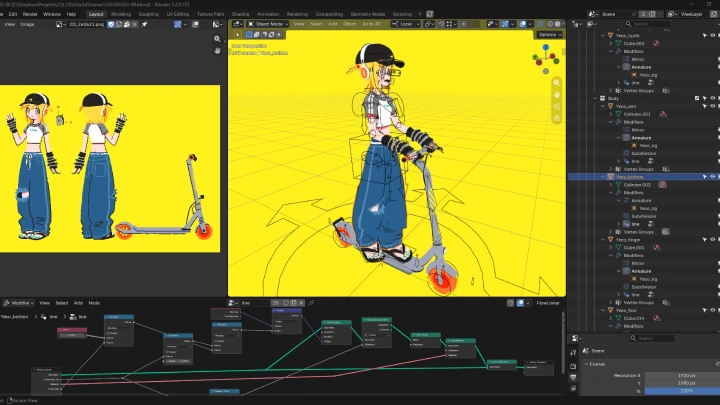Open the pivot point dropdown in viewport header
This screenshot has height=405, width=720.
click(x=429, y=24)
